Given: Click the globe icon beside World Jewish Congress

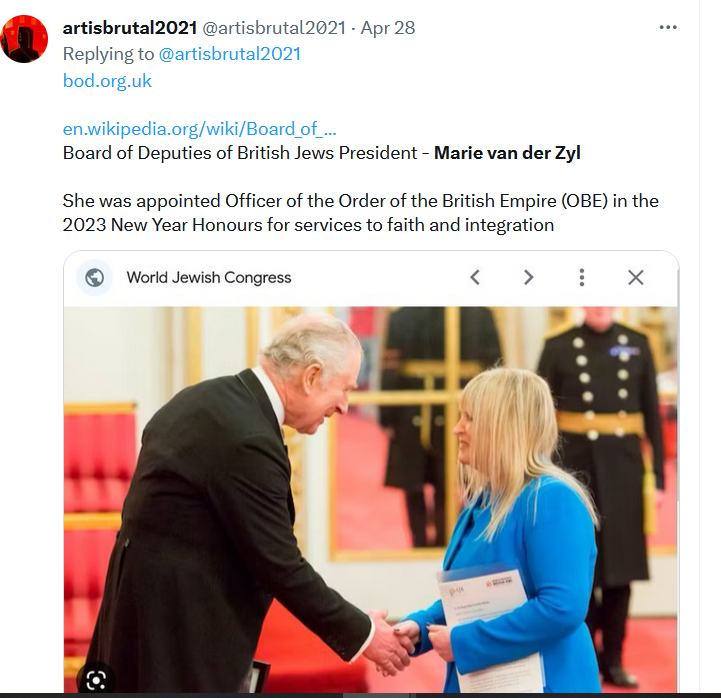Looking at the screenshot, I should [95, 278].
